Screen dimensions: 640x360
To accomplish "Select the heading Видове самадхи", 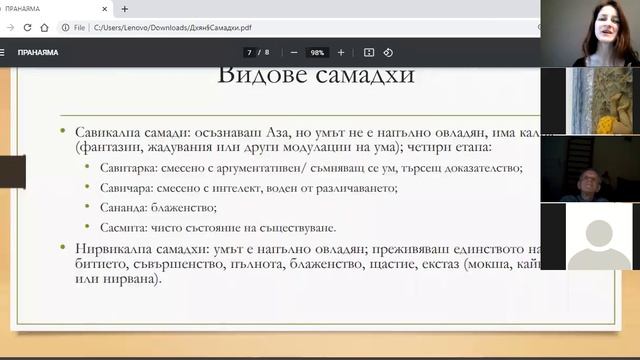I will tap(316, 75).
